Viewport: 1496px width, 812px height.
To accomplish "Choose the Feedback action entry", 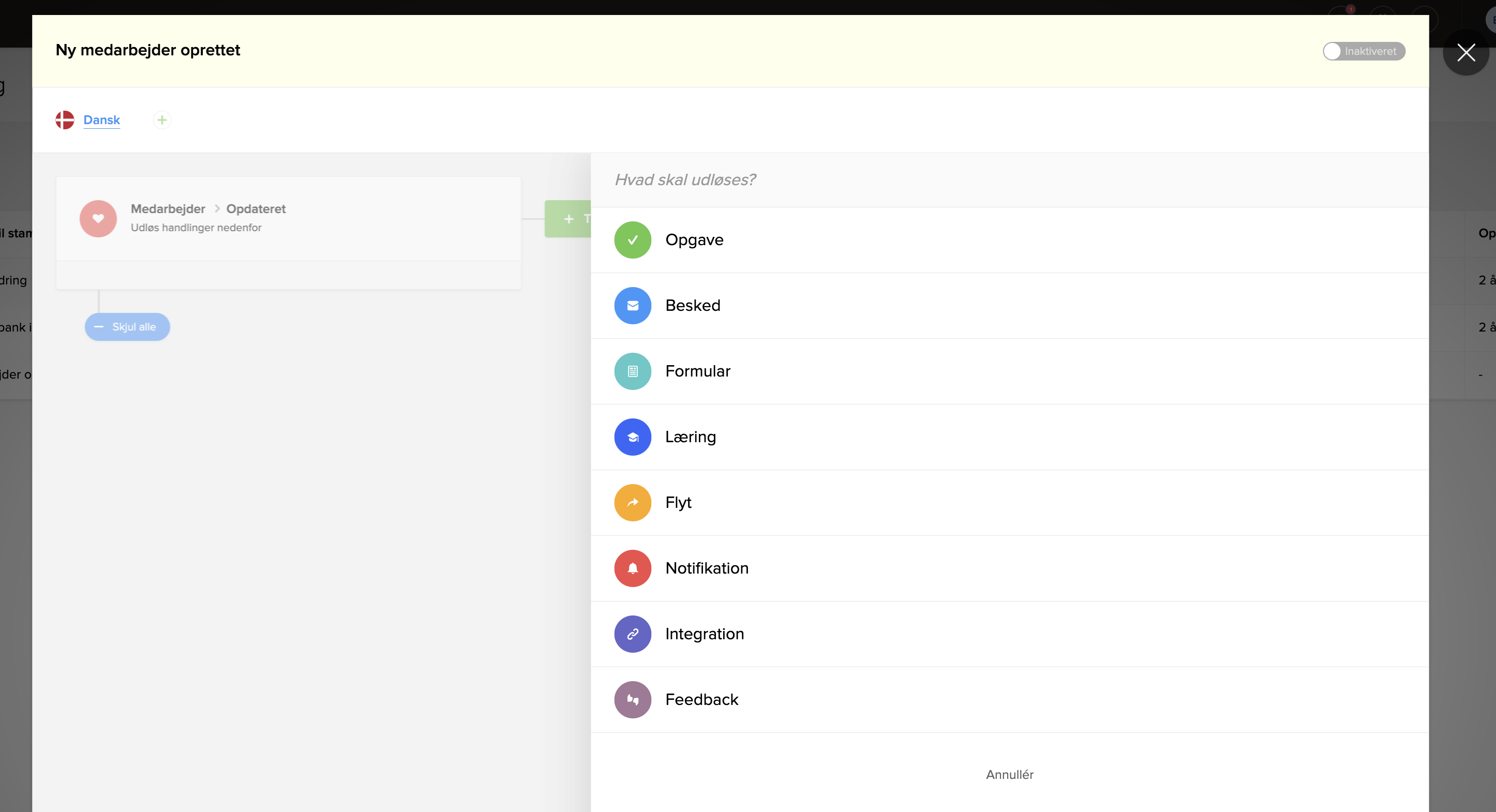I will [701, 699].
